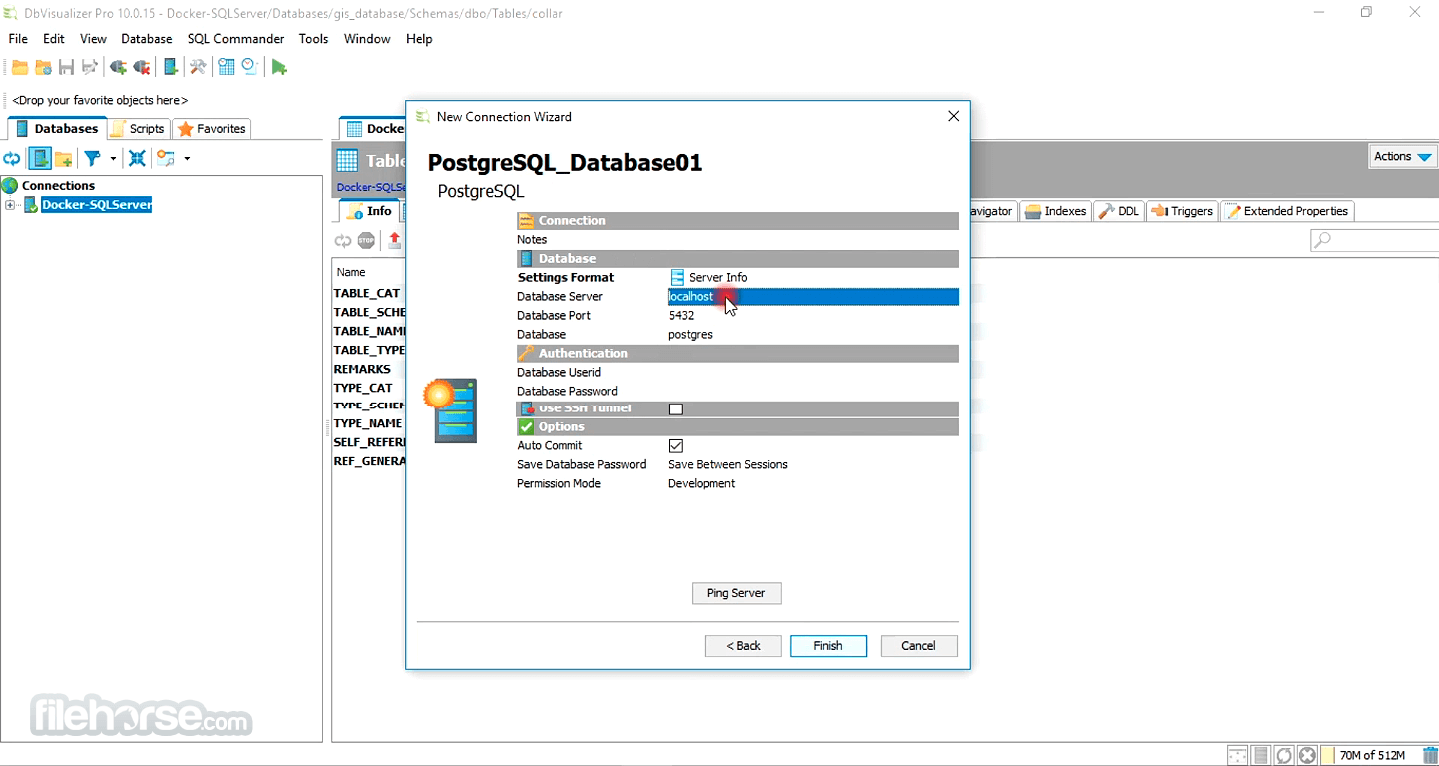Click the red export arrow icon in object view
Viewport: 1439px width, 766px height.
395,240
